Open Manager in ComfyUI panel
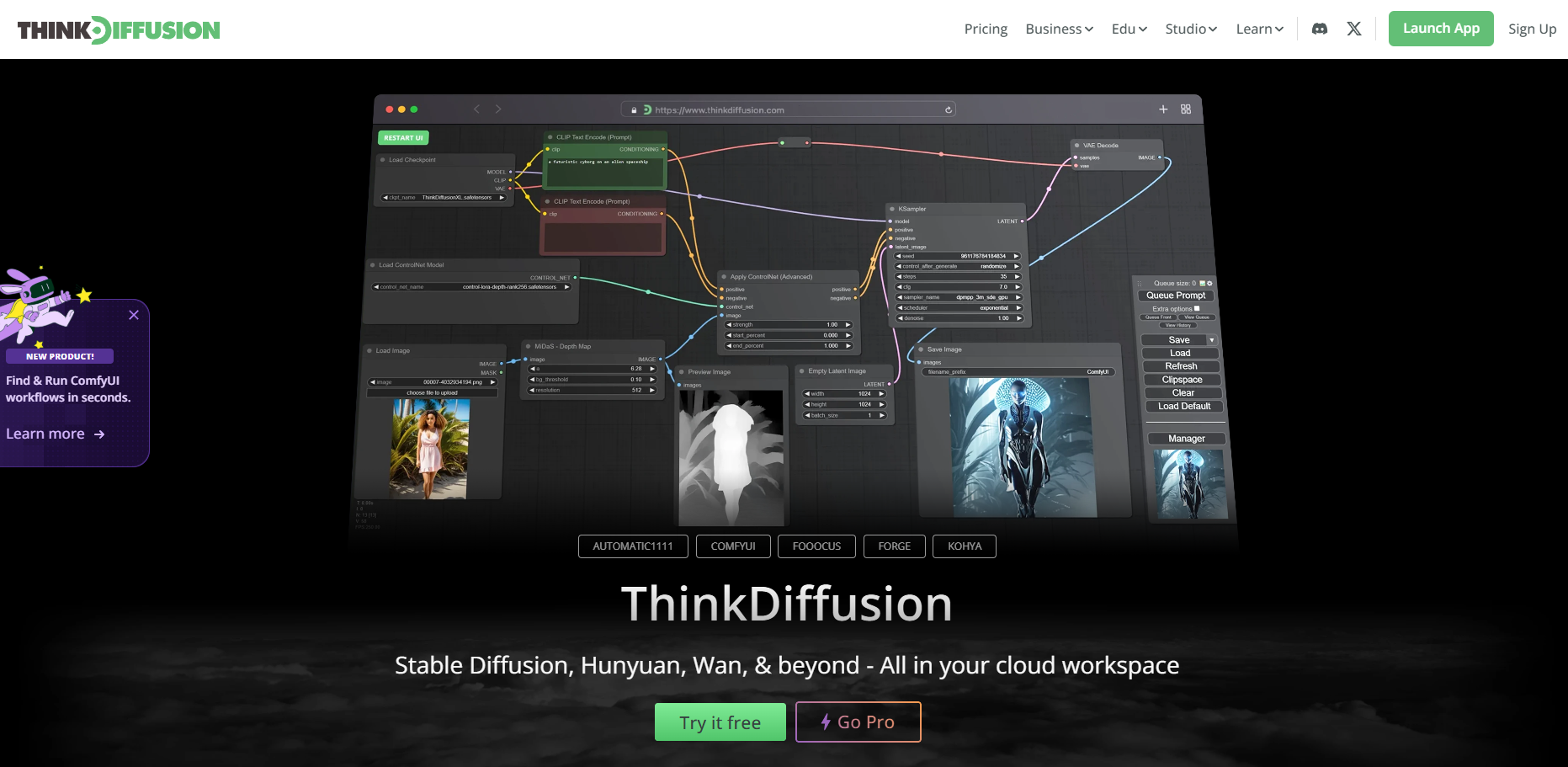The height and width of the screenshot is (767, 1568). pos(1187,439)
